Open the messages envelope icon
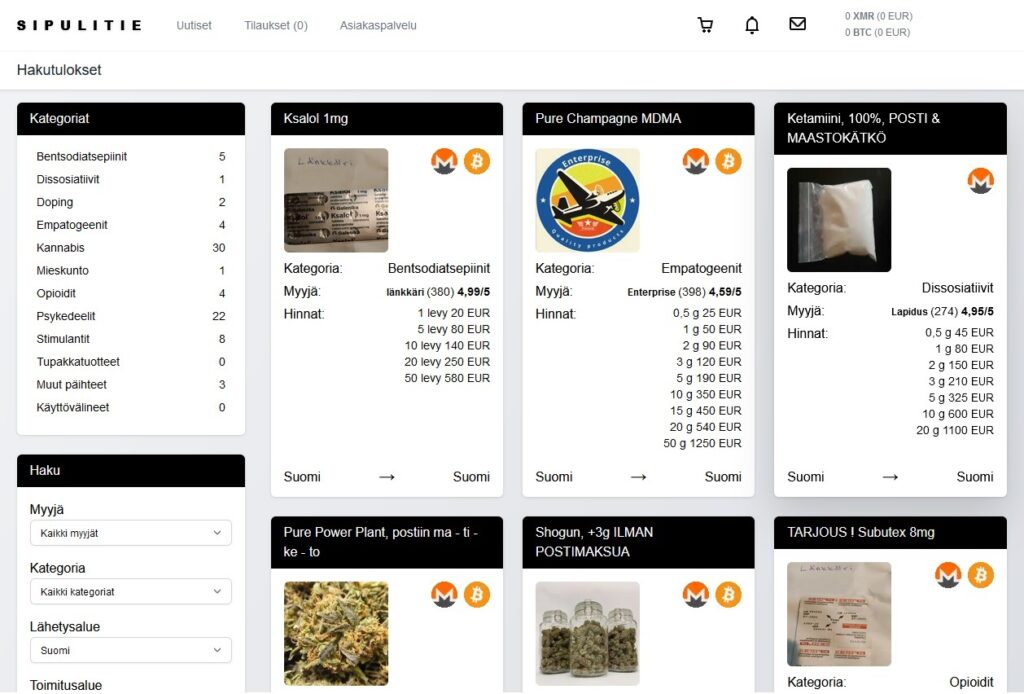The image size is (1024, 694). [x=797, y=24]
